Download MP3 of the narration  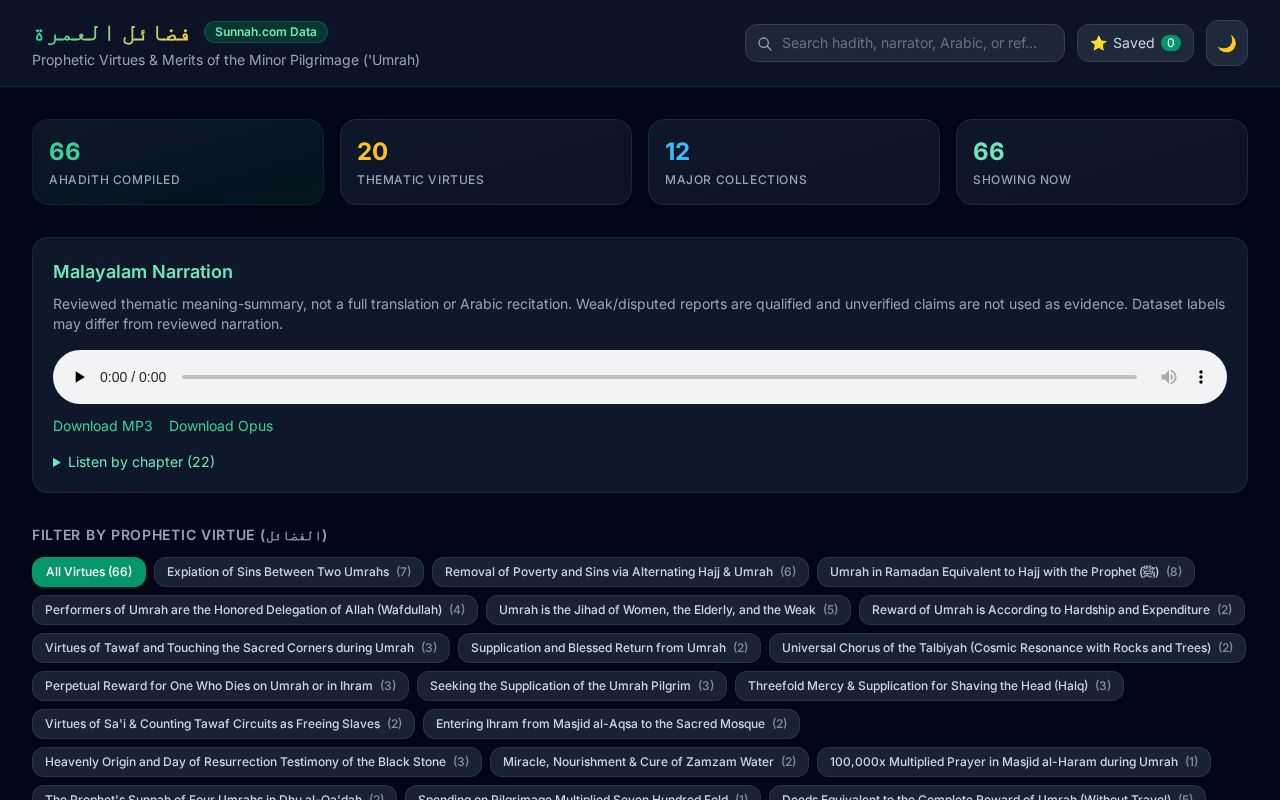coord(103,426)
